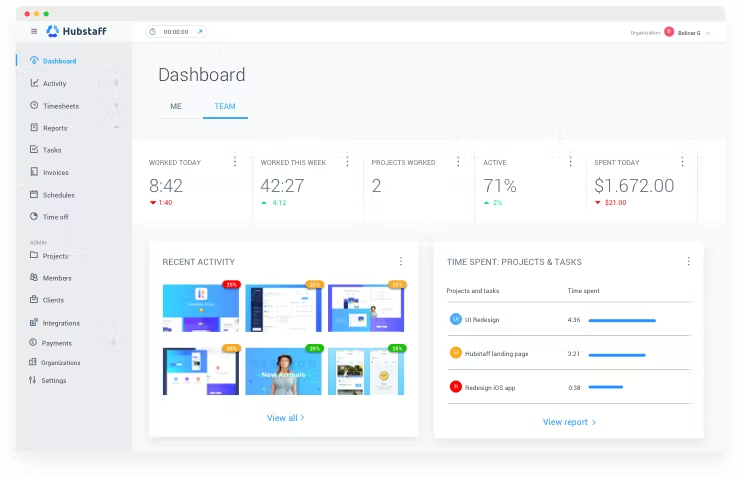Click the Timesheets clock icon
The image size is (742, 477).
(34, 105)
